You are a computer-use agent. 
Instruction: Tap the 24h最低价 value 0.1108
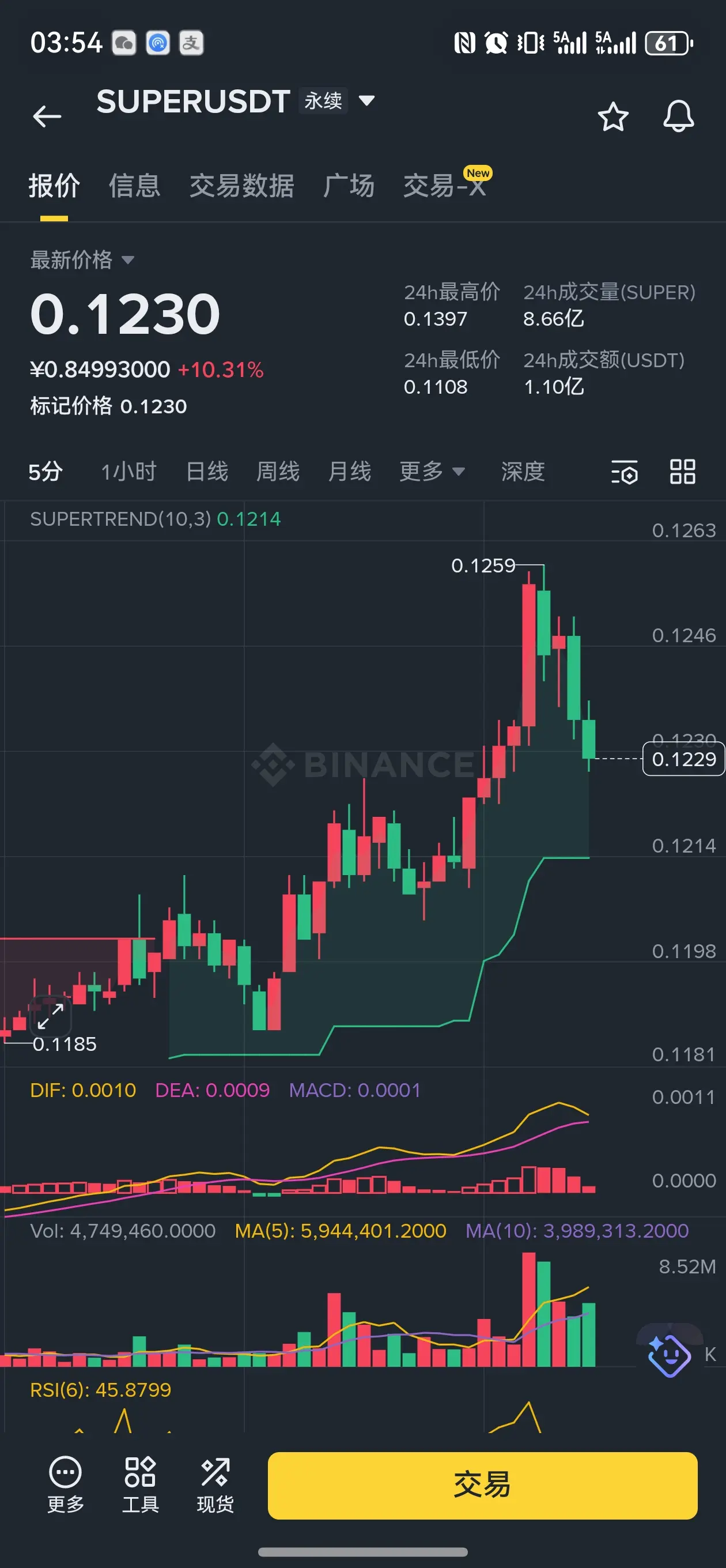pyautogui.click(x=436, y=386)
